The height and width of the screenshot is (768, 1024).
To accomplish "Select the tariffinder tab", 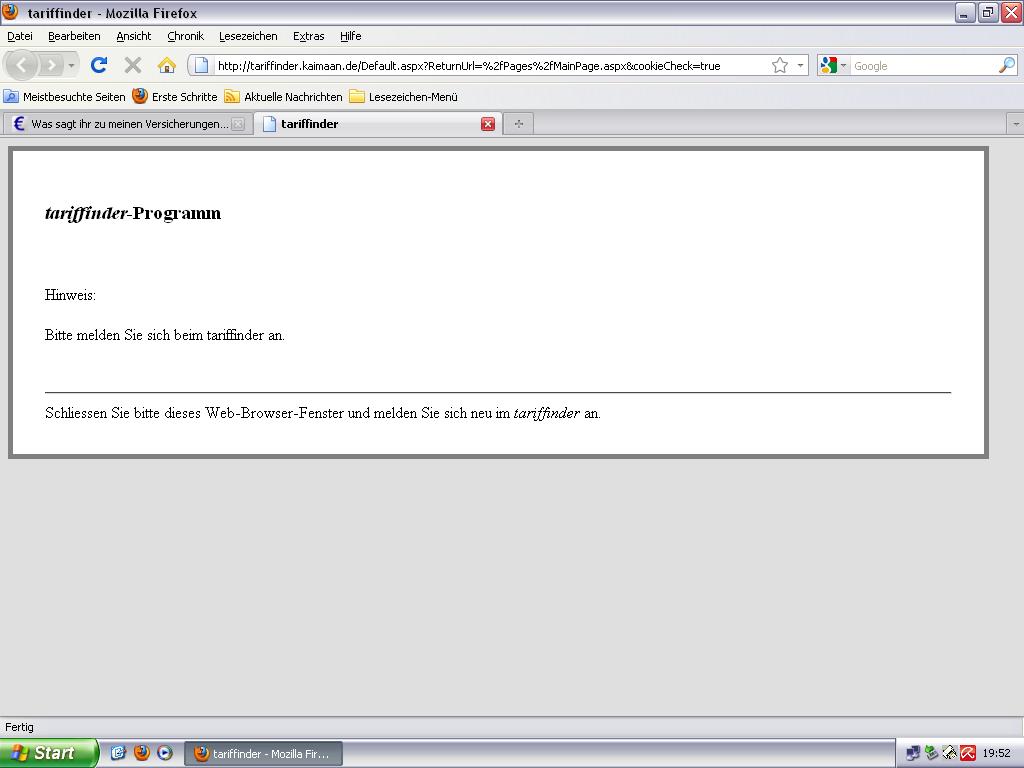I will (x=377, y=124).
